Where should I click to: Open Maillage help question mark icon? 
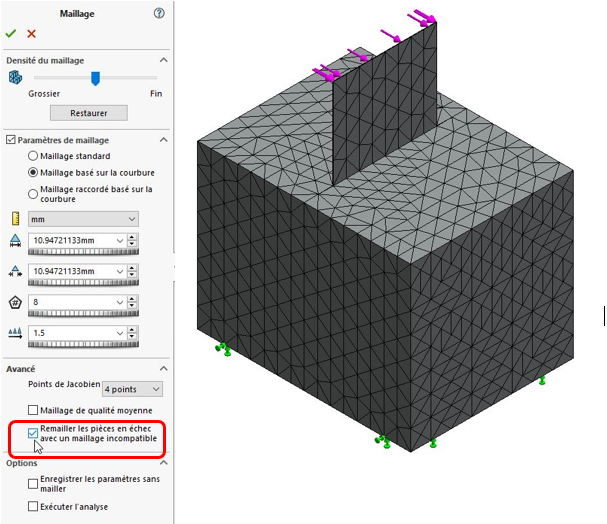coord(159,13)
